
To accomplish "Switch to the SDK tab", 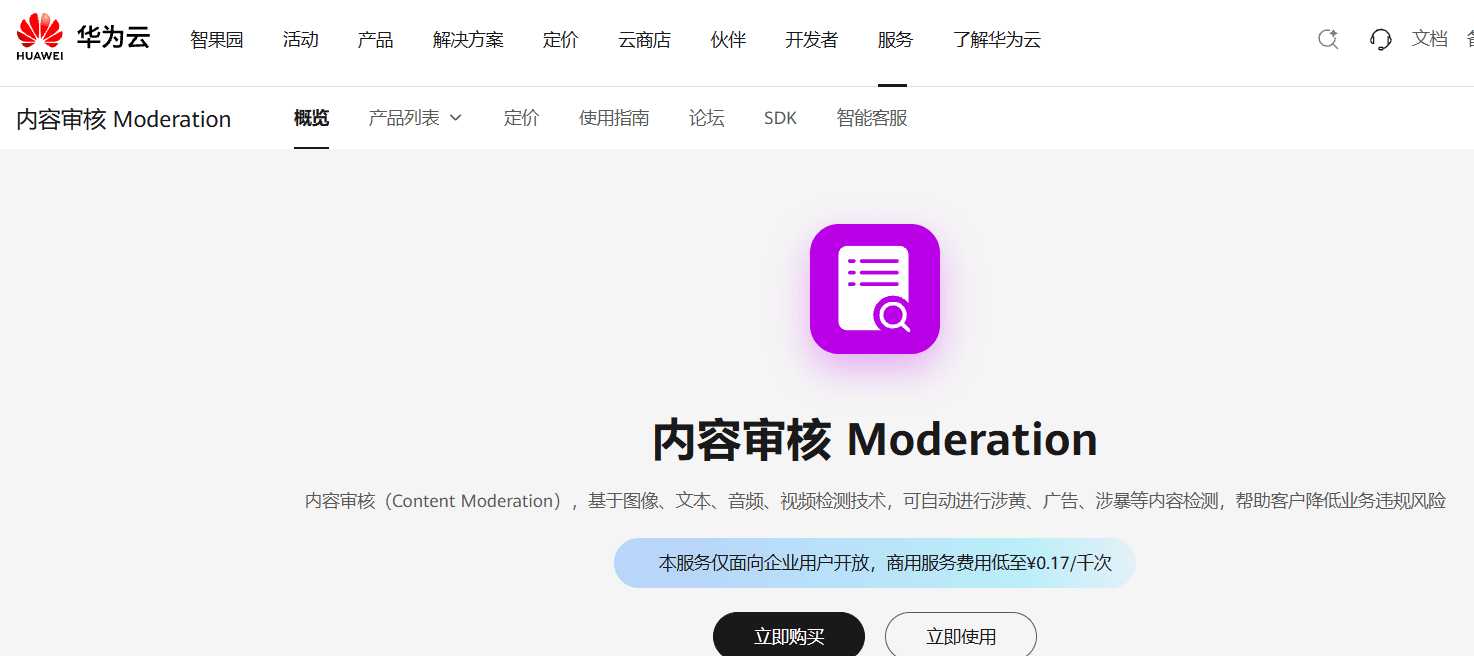I will (x=781, y=118).
